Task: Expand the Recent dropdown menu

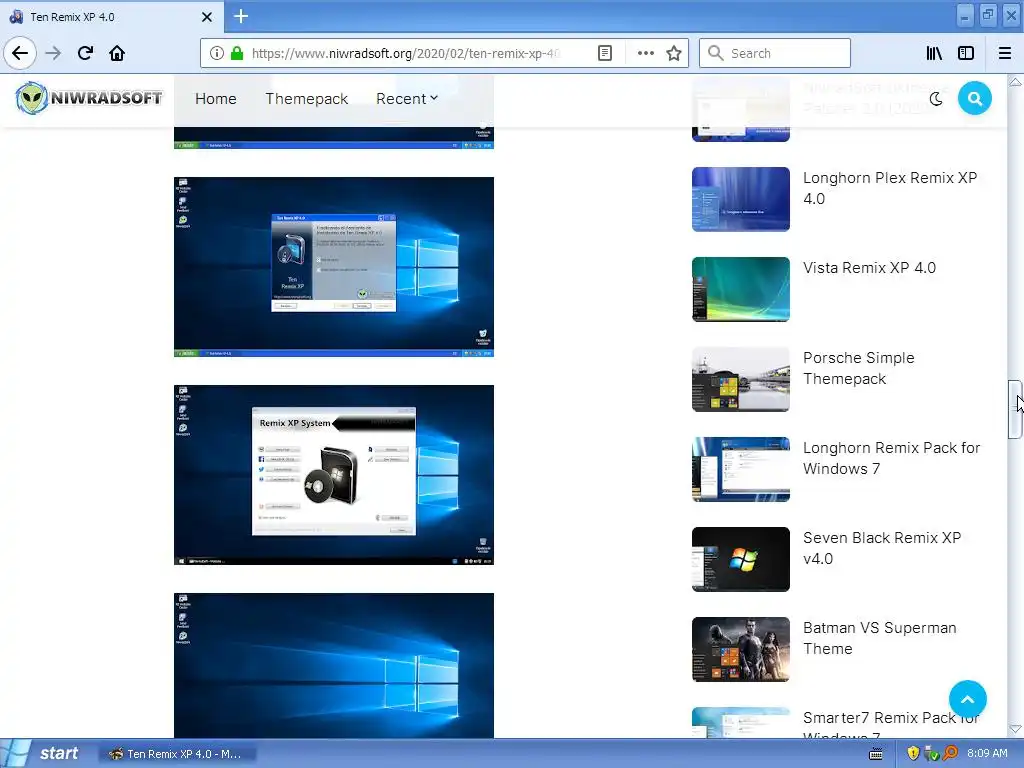Action: point(407,99)
